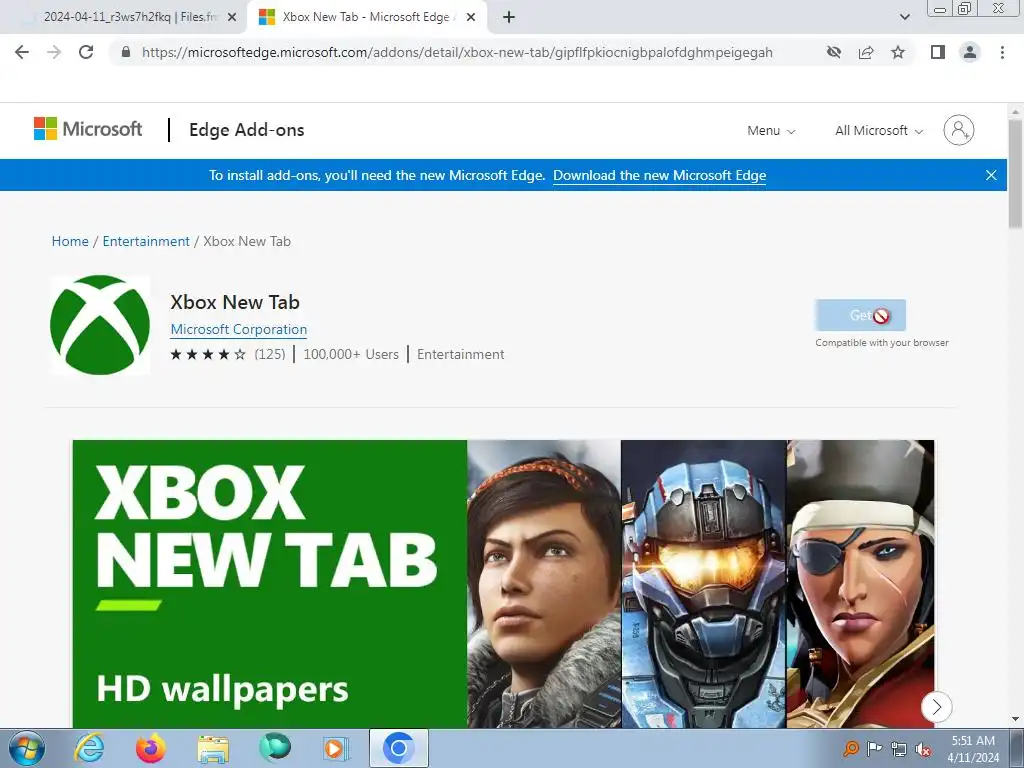Select the Xbox New Tab - Microsoft Edge tab
1024x768 pixels.
pos(367,18)
